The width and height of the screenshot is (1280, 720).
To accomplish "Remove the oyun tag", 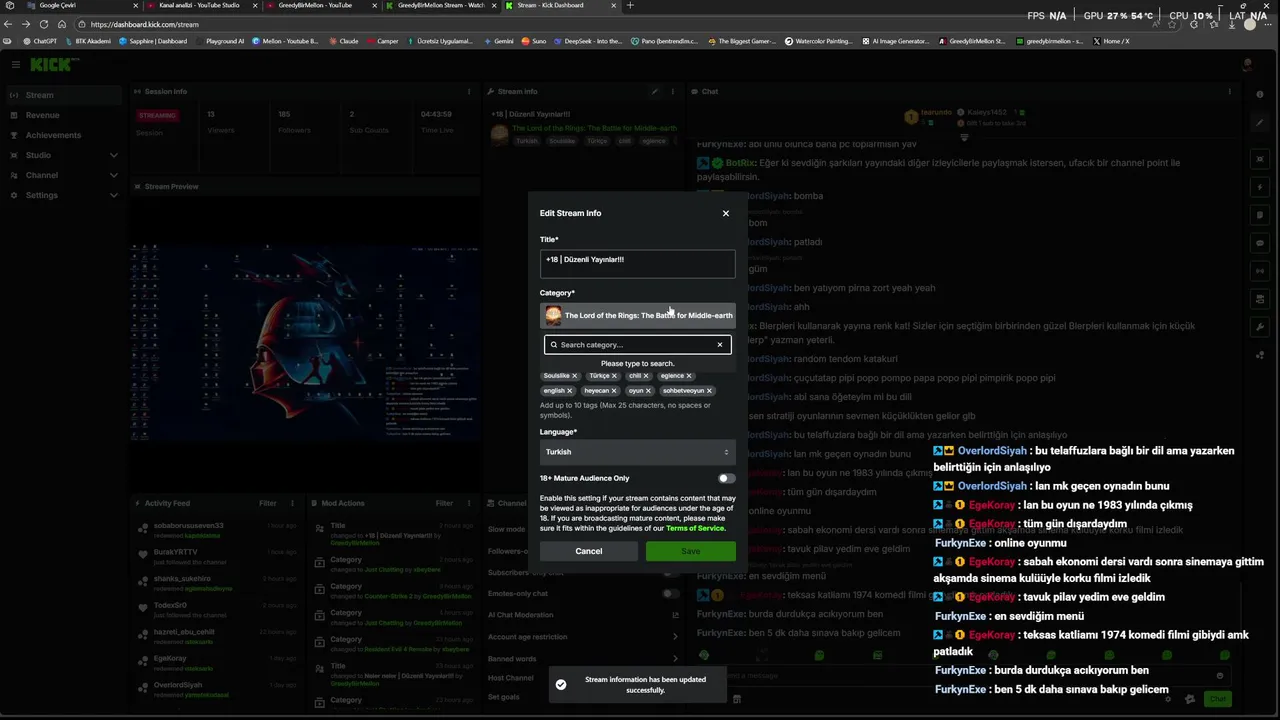I will (x=648, y=391).
